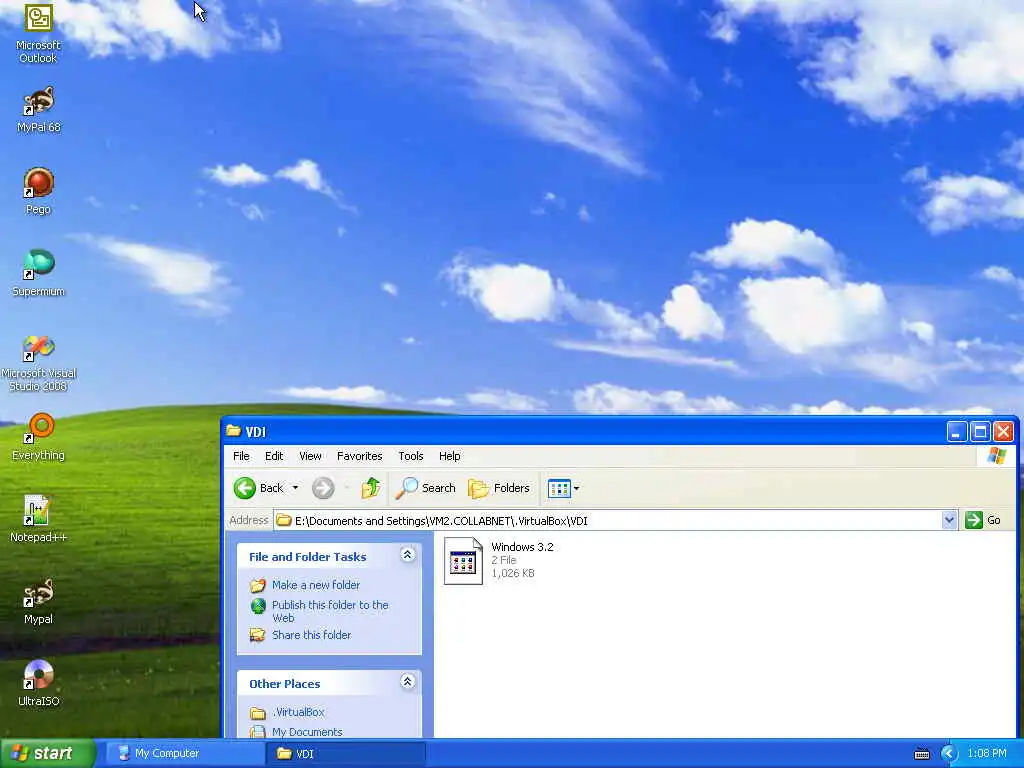Toggle the Folders tree pane
Screen dimensions: 1024x768
tap(499, 488)
